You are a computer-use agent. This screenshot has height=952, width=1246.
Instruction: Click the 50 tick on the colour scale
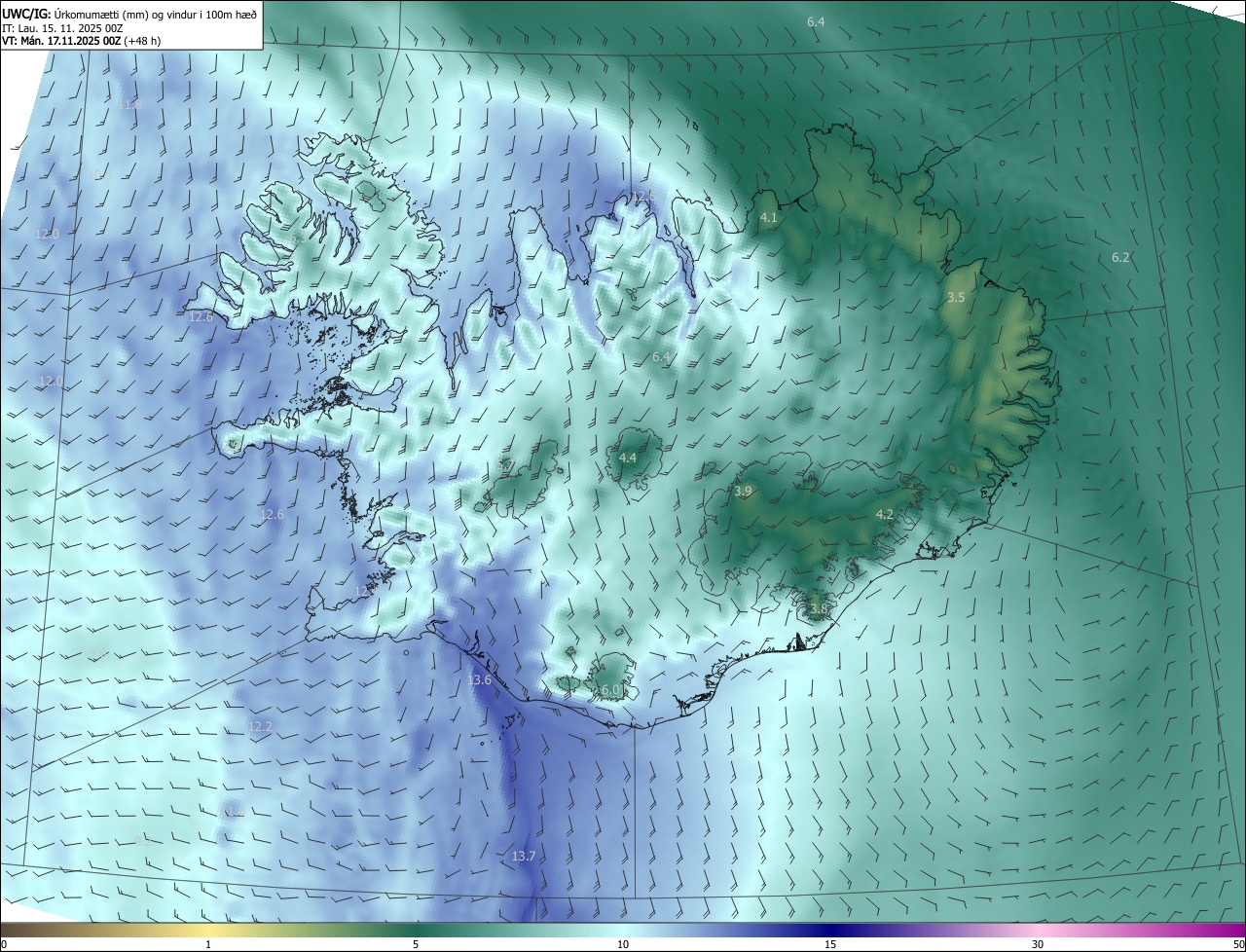pos(1238,944)
